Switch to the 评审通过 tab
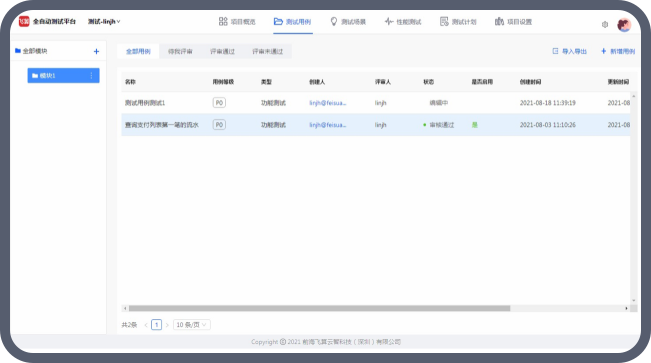The width and height of the screenshot is (651, 363). point(222,52)
